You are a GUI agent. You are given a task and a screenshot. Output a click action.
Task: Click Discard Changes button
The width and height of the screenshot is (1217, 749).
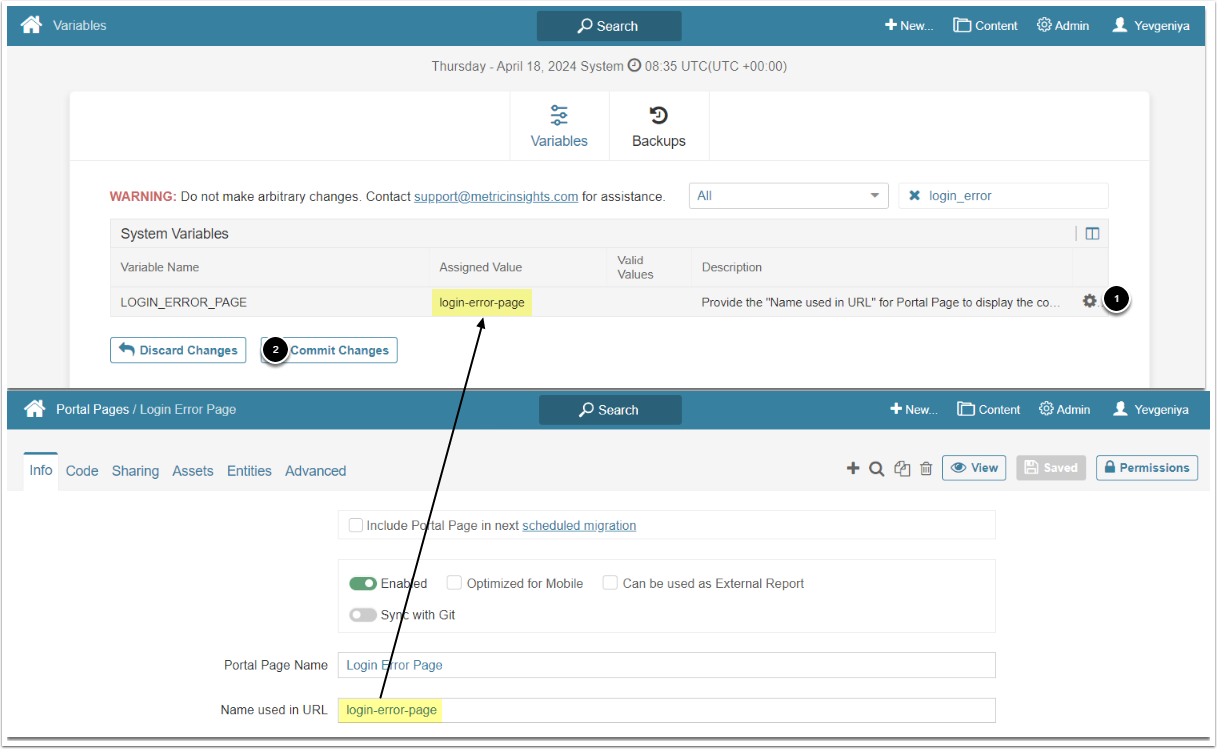pyautogui.click(x=178, y=350)
